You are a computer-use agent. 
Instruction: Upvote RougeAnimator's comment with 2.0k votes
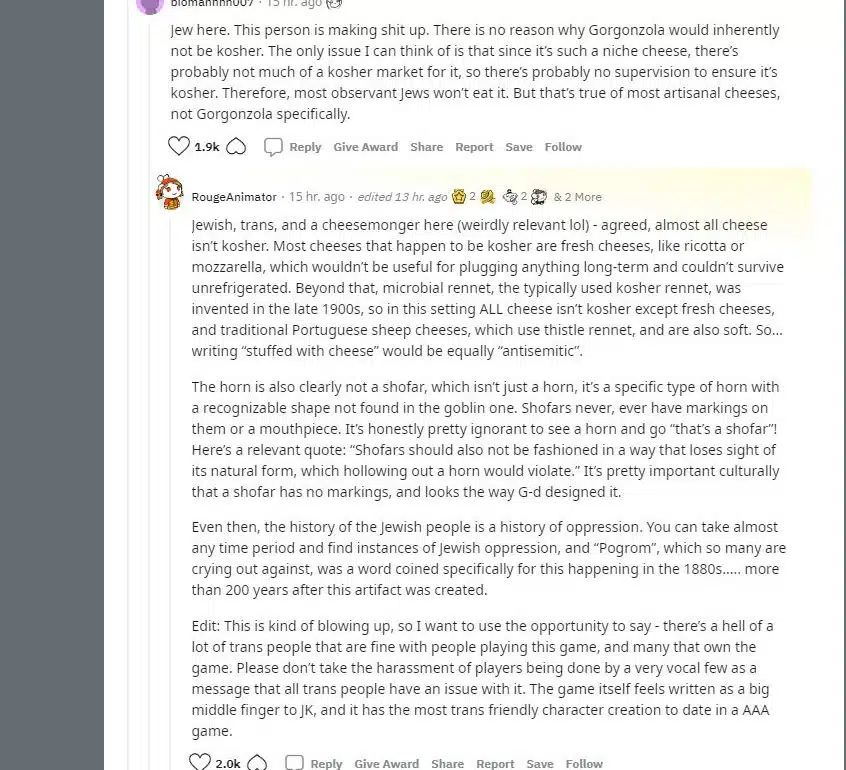(x=200, y=762)
